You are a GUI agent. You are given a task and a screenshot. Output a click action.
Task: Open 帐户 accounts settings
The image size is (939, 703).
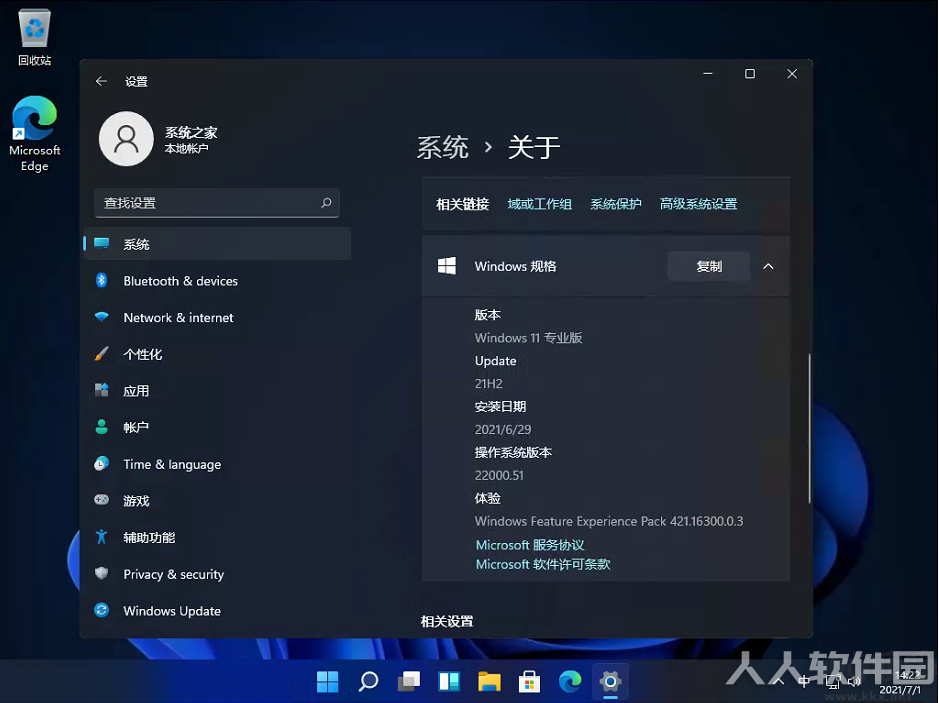tap(217, 427)
